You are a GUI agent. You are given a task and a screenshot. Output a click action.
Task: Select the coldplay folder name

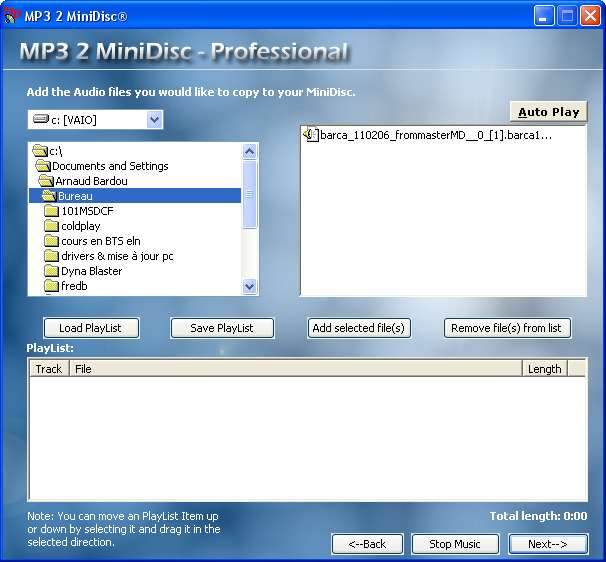click(81, 226)
